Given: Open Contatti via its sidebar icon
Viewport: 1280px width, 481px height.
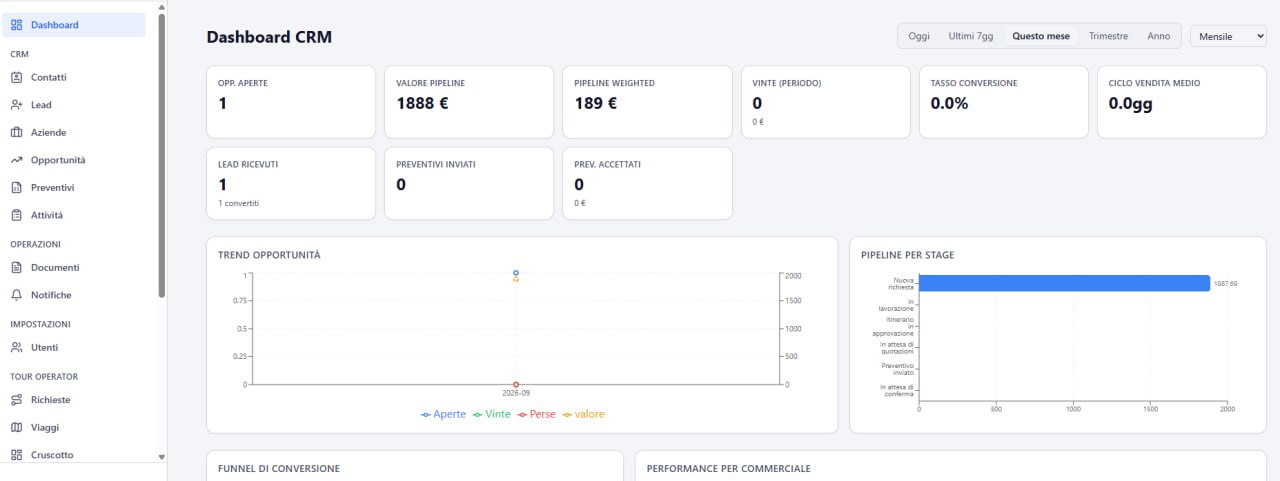Looking at the screenshot, I should [16, 77].
